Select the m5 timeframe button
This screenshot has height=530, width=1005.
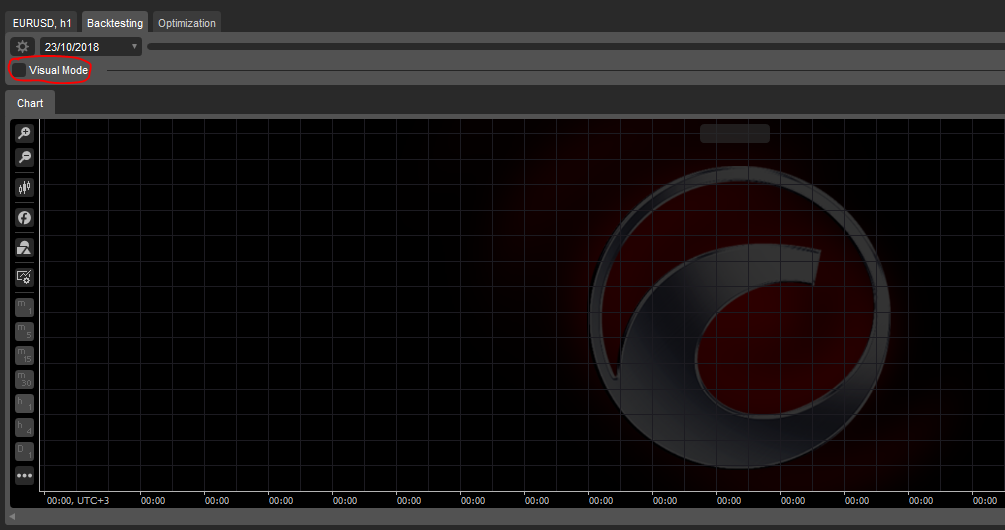[x=24, y=331]
